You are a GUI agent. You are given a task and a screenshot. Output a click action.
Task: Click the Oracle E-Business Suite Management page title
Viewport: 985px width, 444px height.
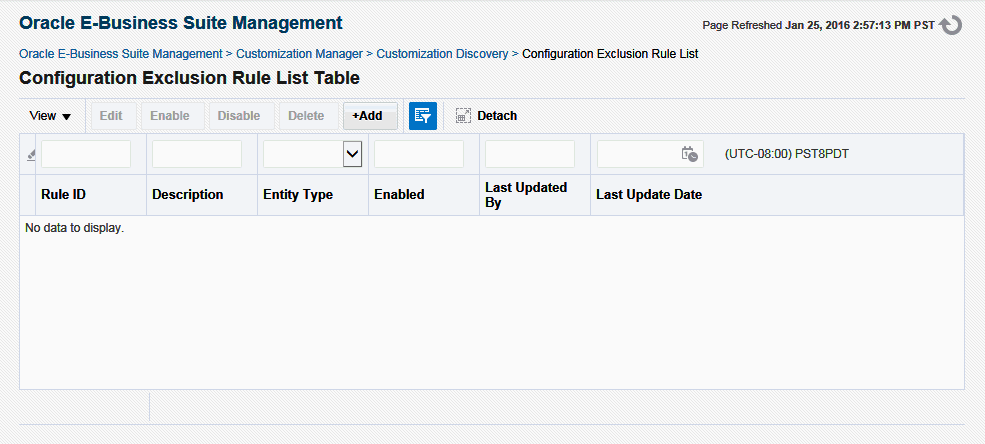click(x=181, y=23)
